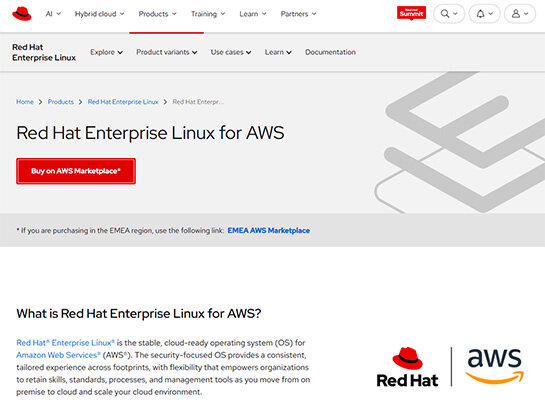Image resolution: width=545 pixels, height=405 pixels.
Task: Open the Documentation link
Action: [330, 52]
